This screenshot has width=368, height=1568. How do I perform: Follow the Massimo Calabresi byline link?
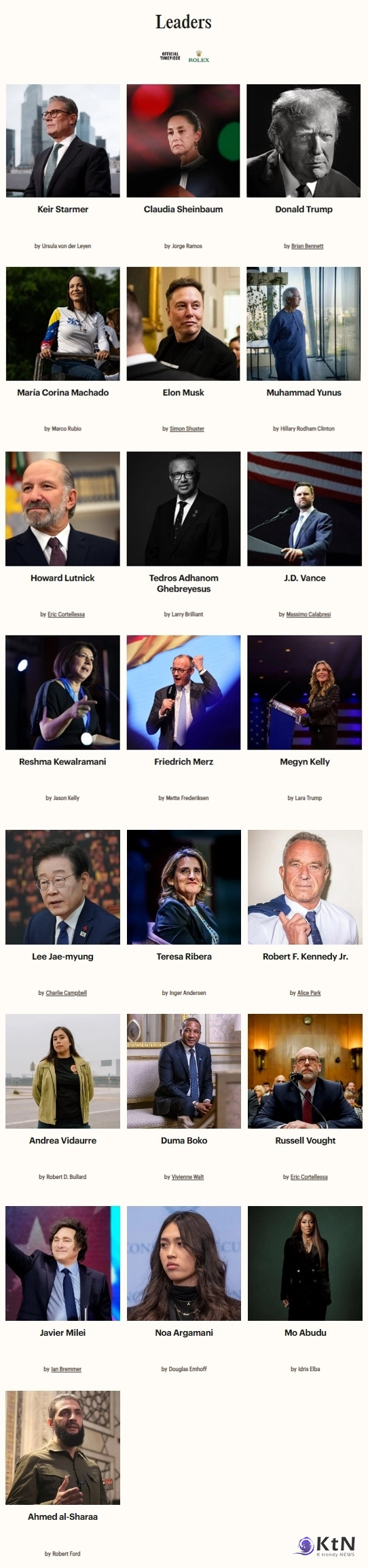pos(308,614)
